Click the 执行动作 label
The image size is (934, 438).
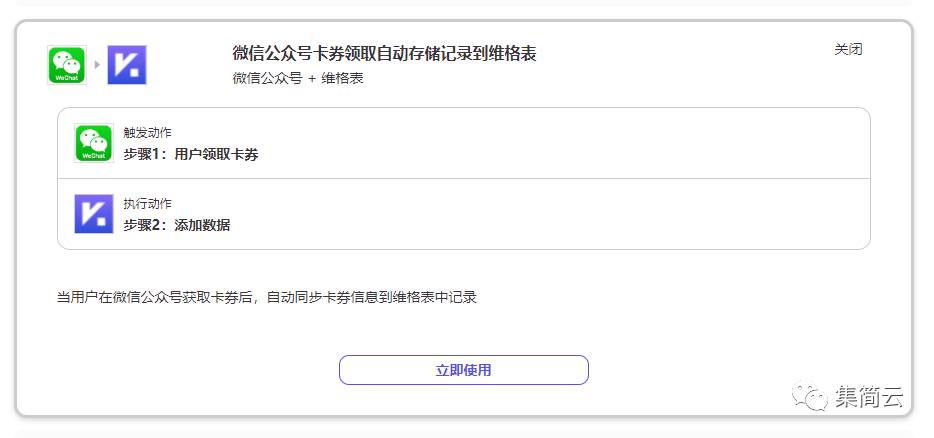pyautogui.click(x=147, y=204)
